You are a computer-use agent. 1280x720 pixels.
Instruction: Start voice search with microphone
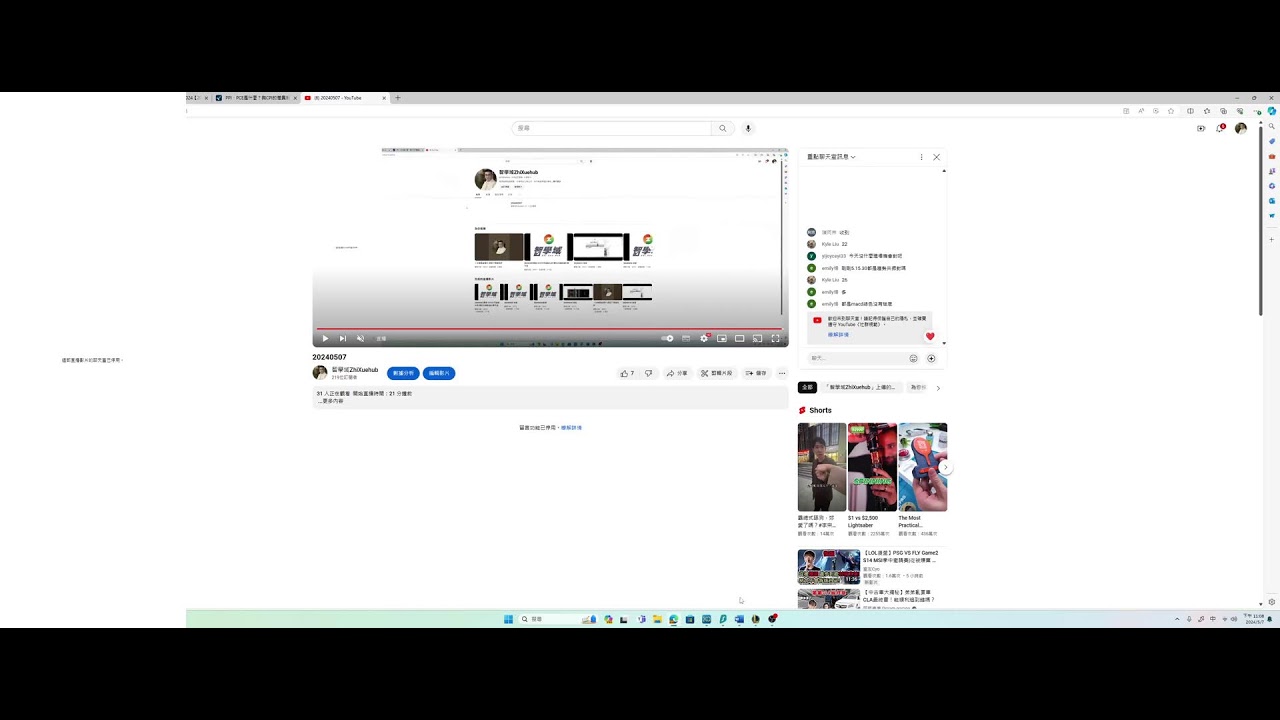pyautogui.click(x=748, y=128)
